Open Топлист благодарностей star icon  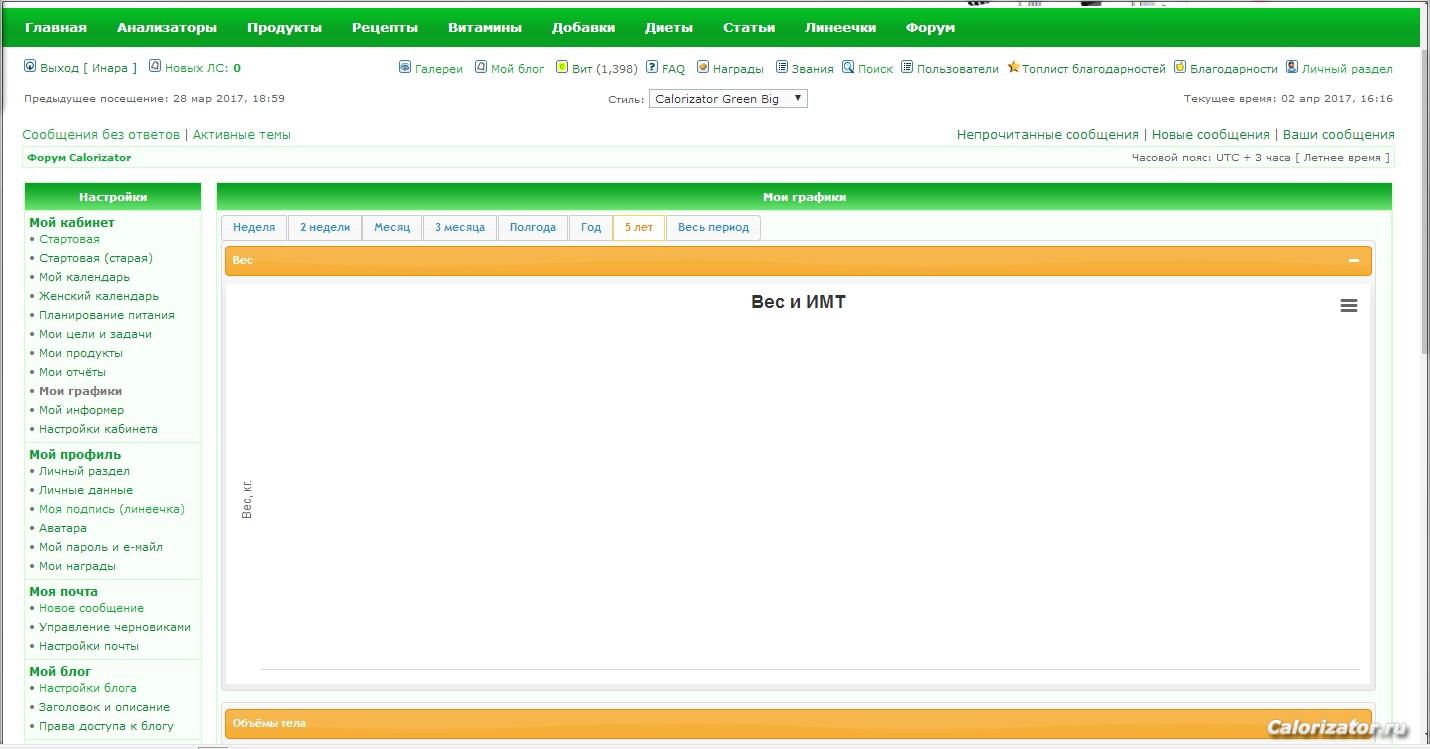1013,68
